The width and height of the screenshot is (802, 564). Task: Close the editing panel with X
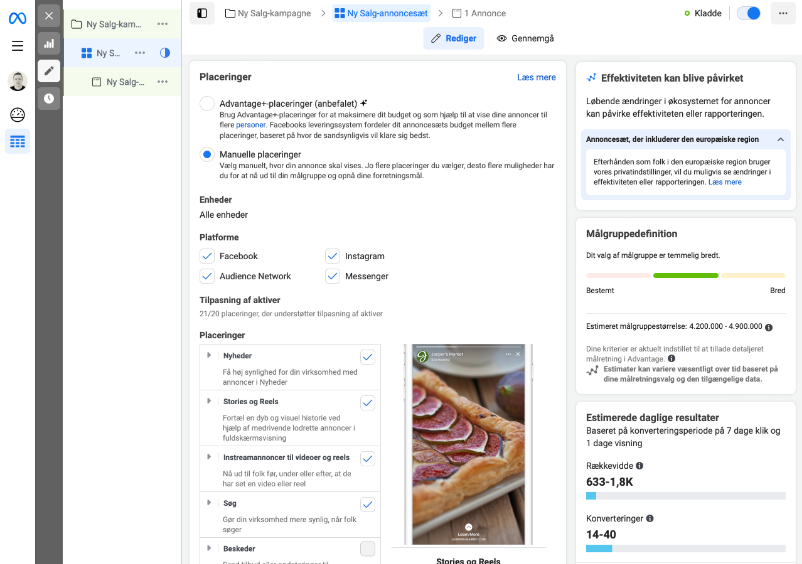[49, 16]
